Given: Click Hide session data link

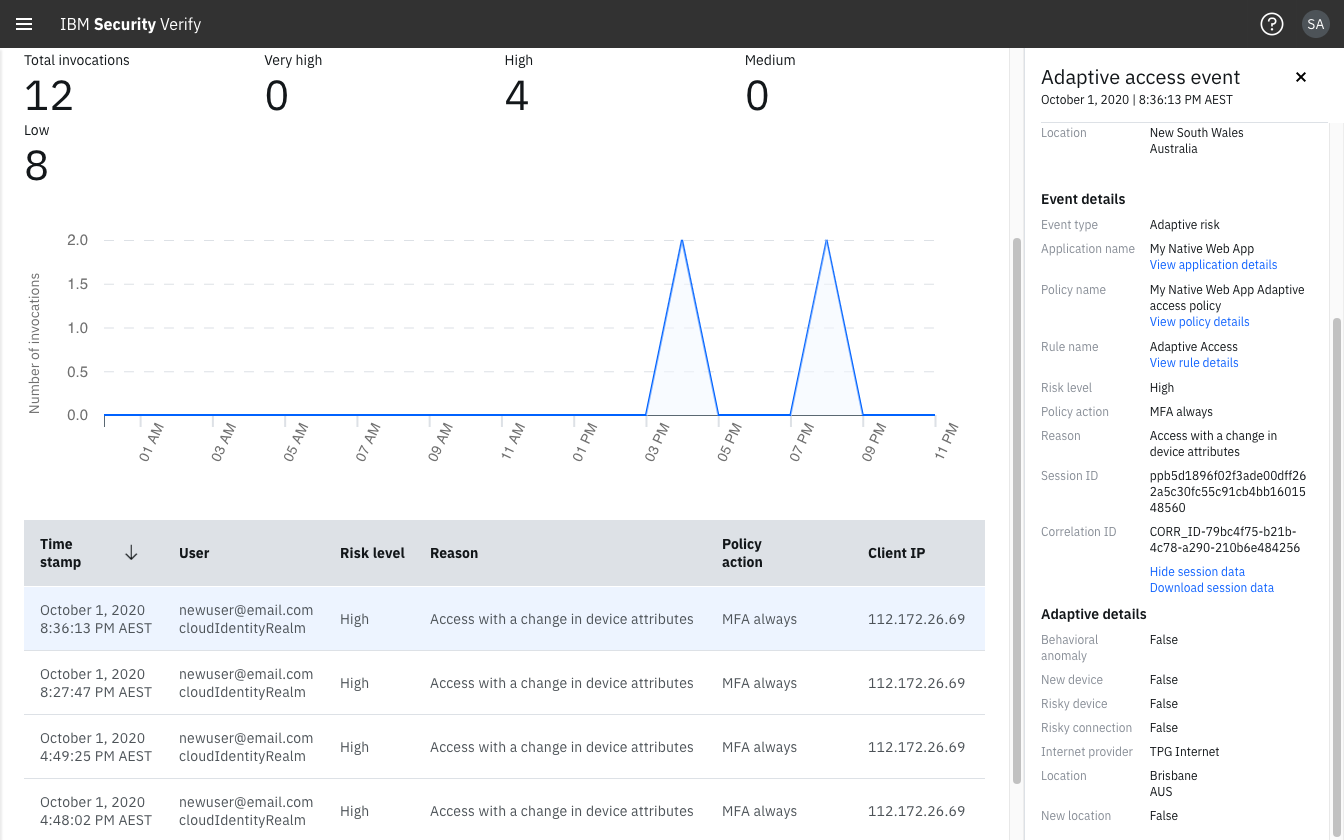Looking at the screenshot, I should click(1197, 572).
